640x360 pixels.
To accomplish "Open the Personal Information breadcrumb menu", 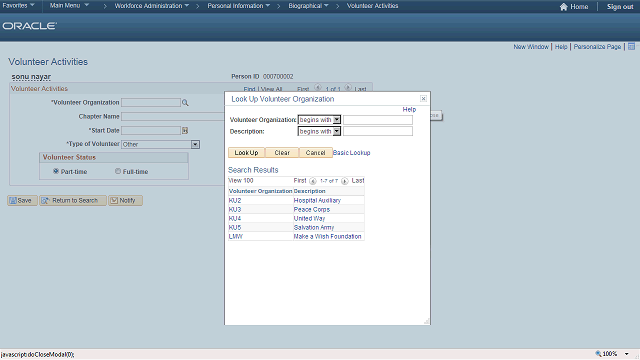I will (238, 6).
